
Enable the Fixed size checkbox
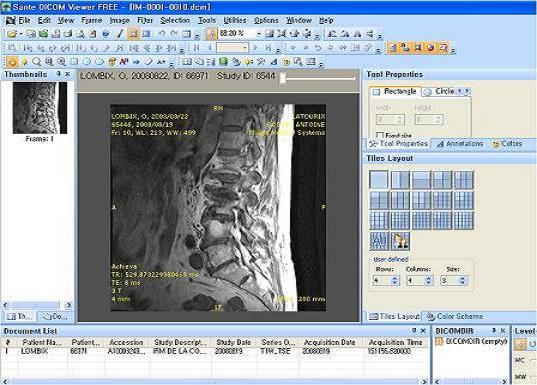(x=379, y=135)
